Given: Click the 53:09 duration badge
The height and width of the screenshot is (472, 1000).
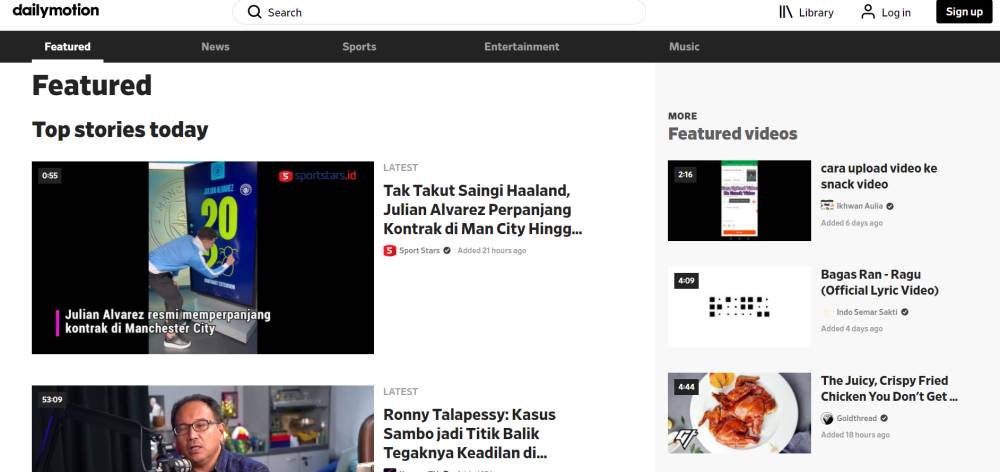Looking at the screenshot, I should click(52, 399).
